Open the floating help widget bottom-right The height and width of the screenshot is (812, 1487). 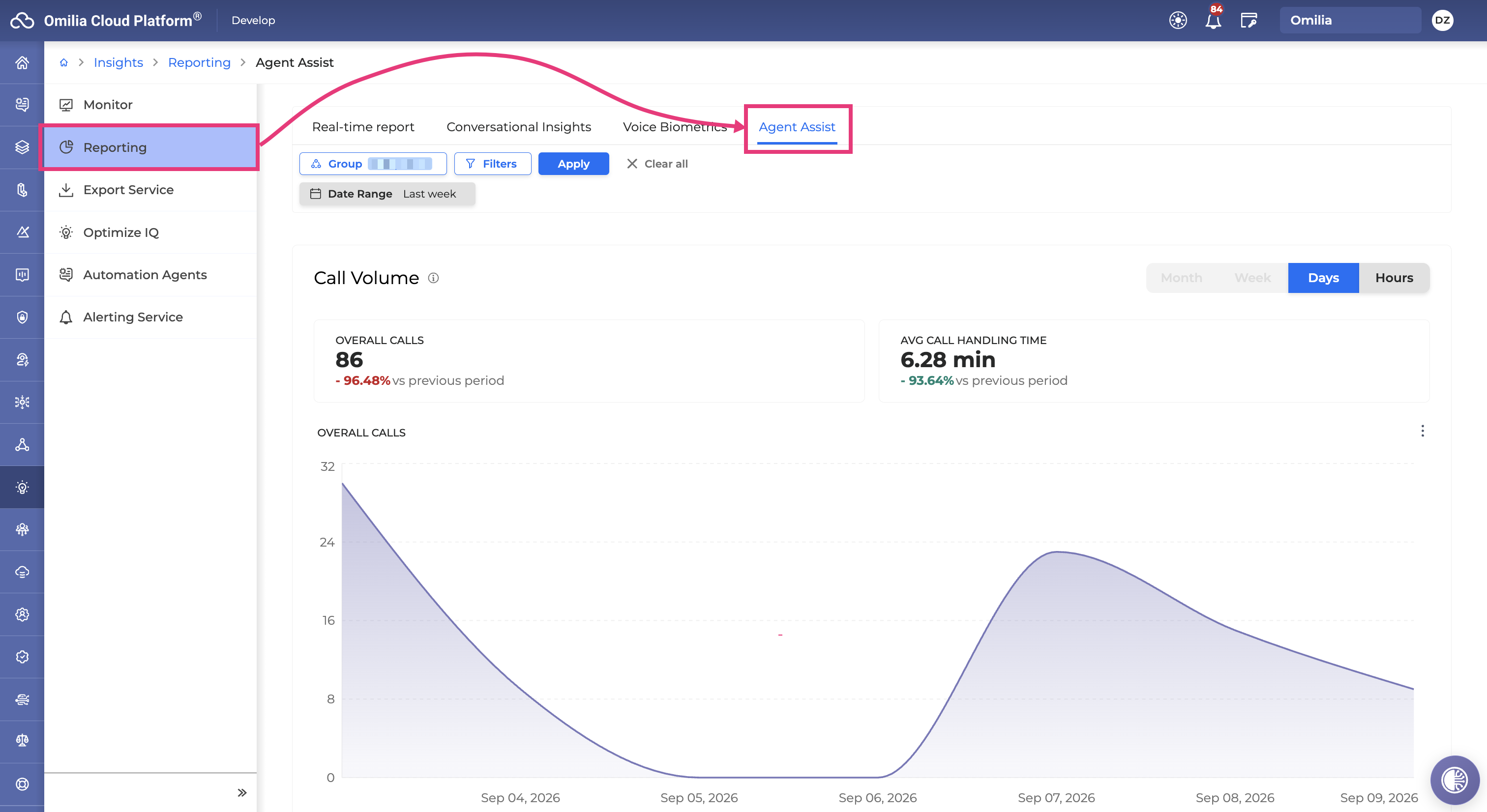coord(1454,780)
